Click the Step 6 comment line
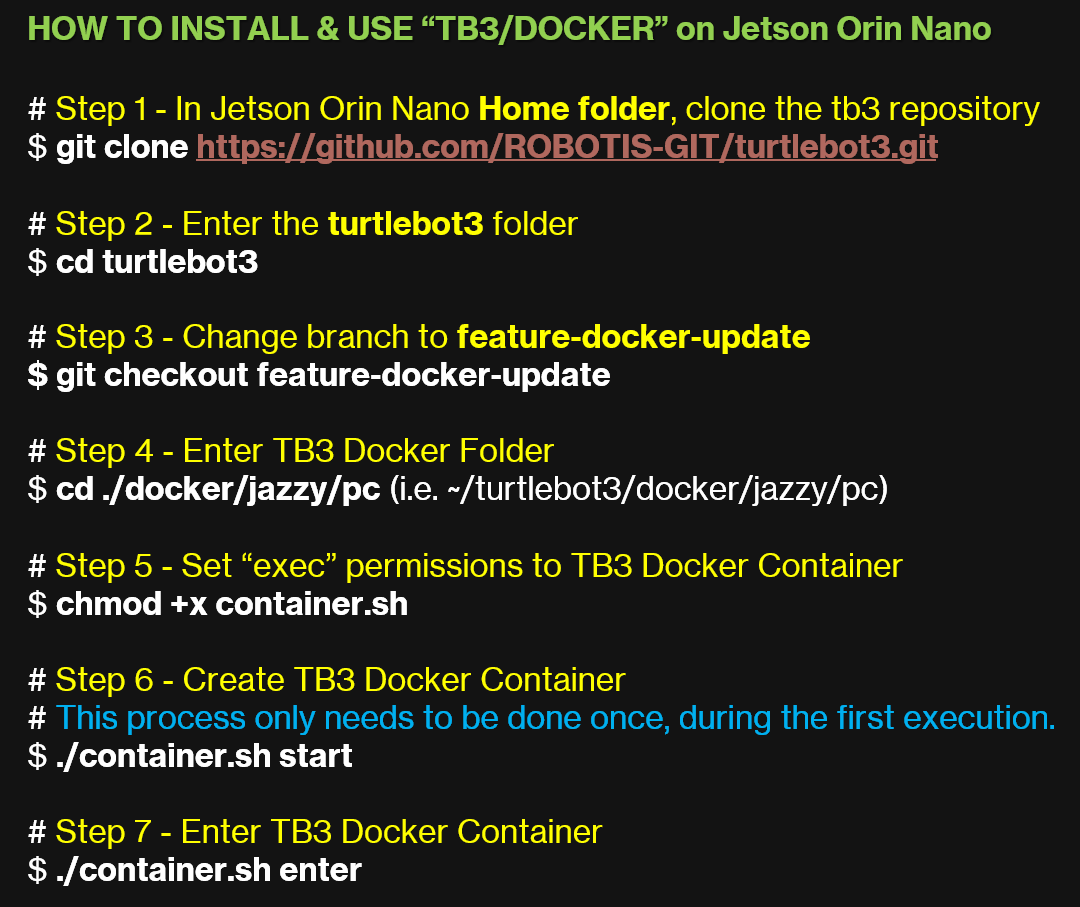Viewport: 1080px width, 907px height. (x=326, y=680)
